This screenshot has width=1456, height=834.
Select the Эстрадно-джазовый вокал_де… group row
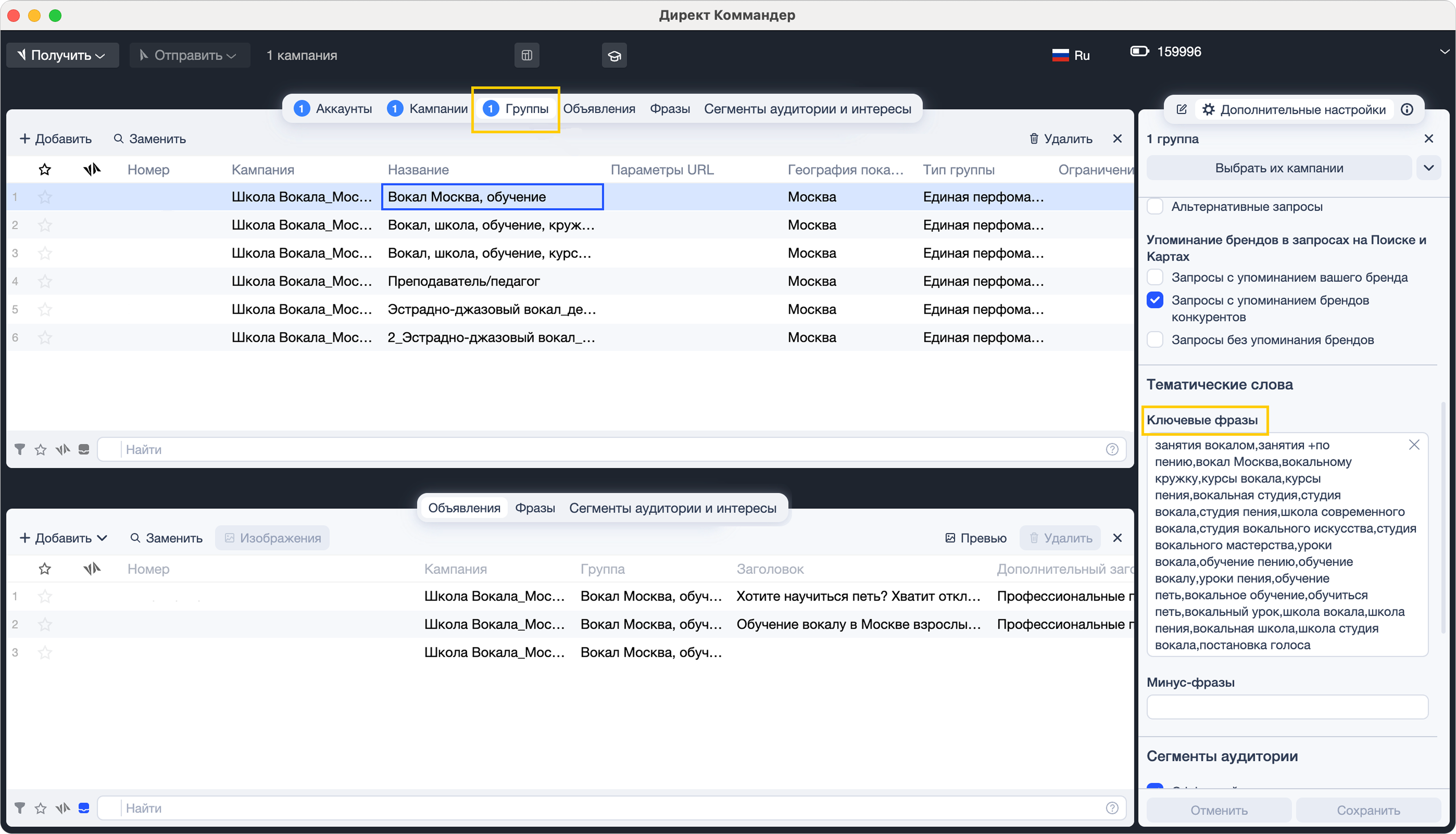[x=570, y=309]
